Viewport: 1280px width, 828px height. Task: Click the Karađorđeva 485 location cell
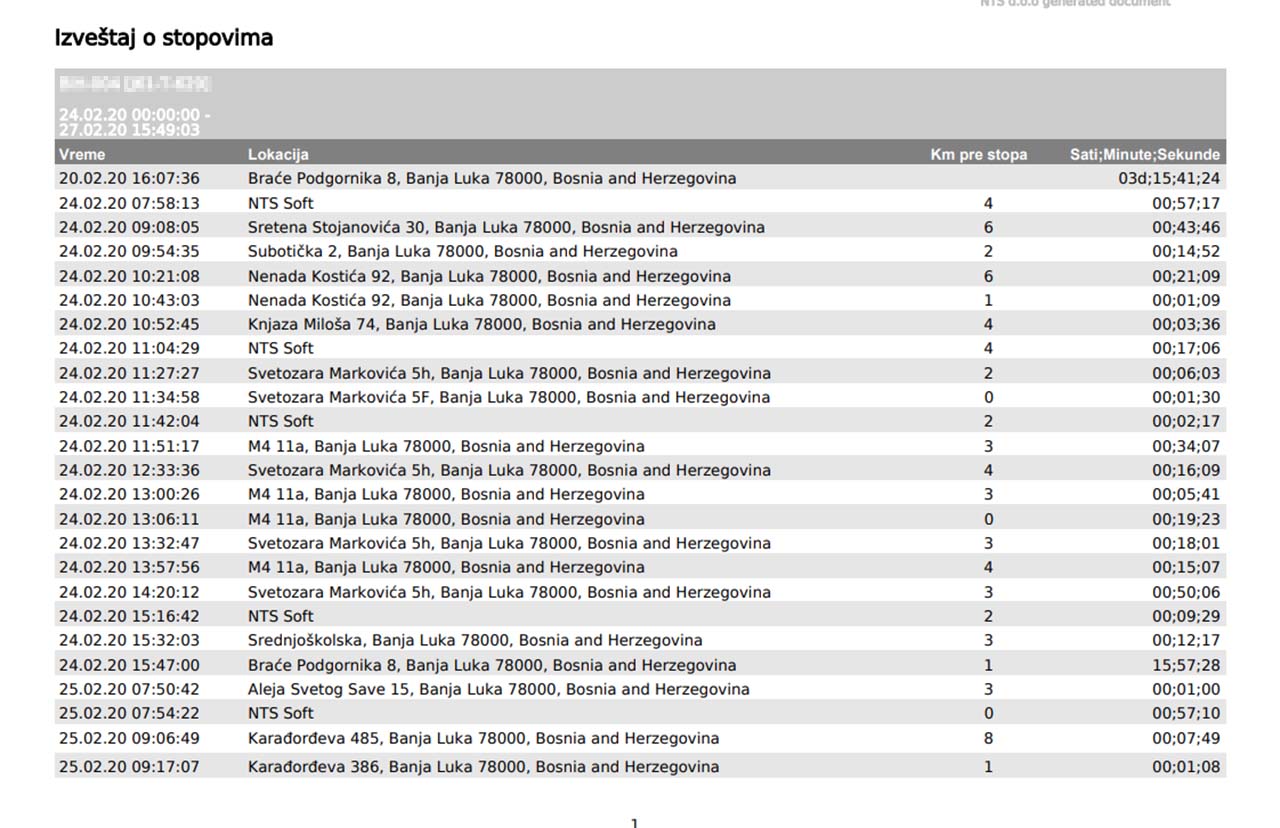pos(483,738)
